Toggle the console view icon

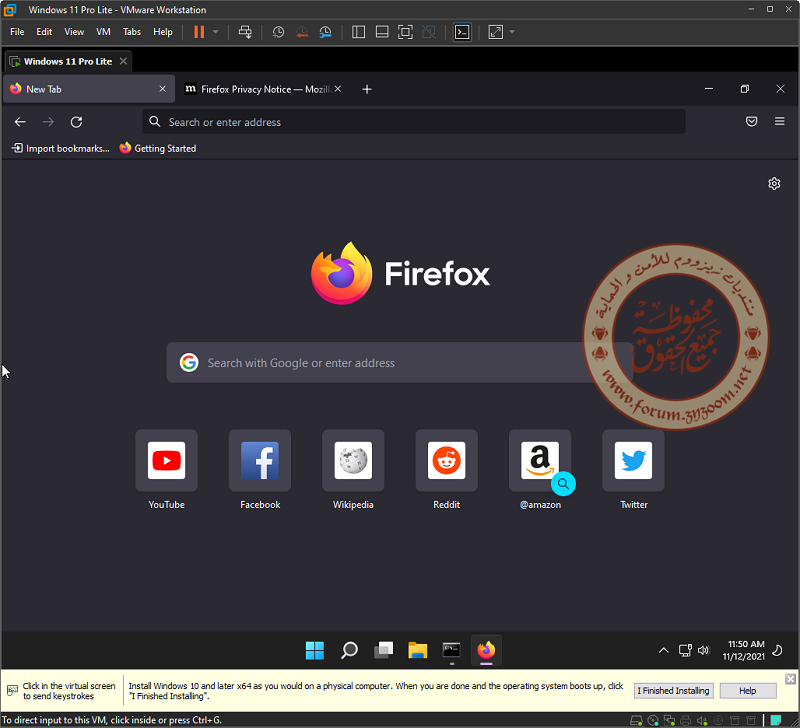tap(462, 32)
